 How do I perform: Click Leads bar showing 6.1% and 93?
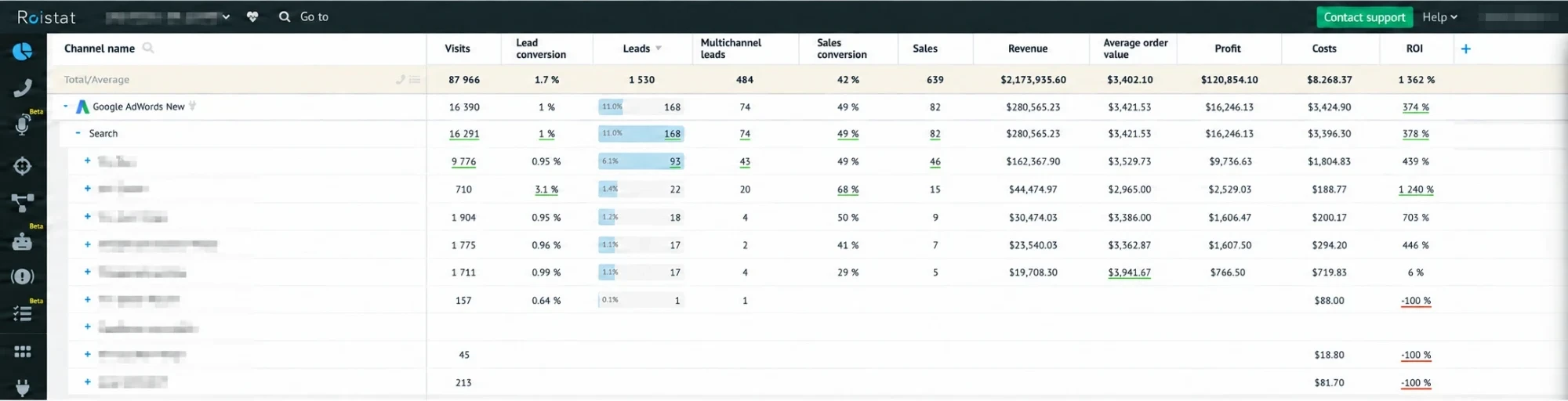[x=641, y=161]
